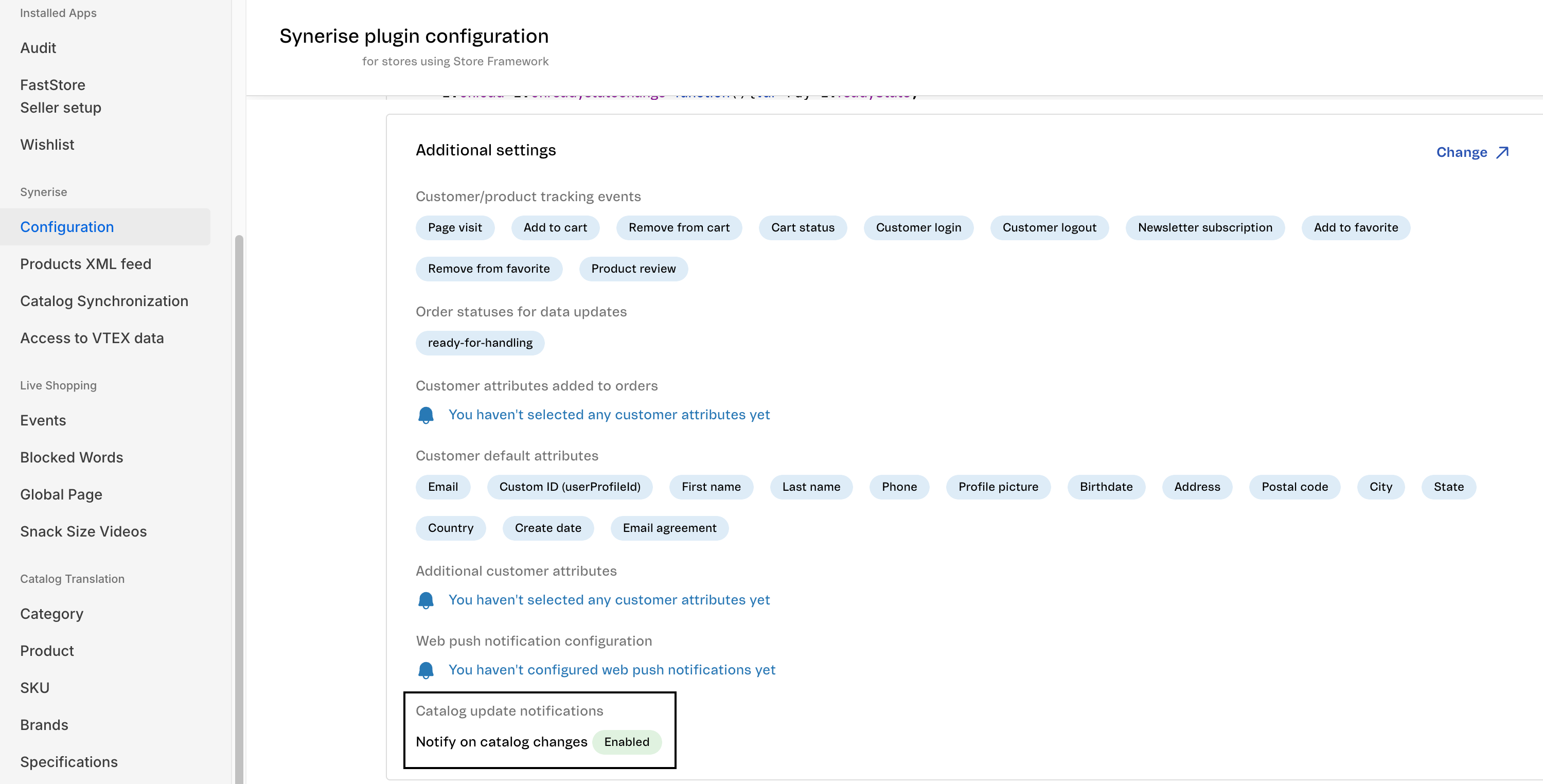
Task: Click the Newsletter subscription tag
Action: click(1205, 227)
